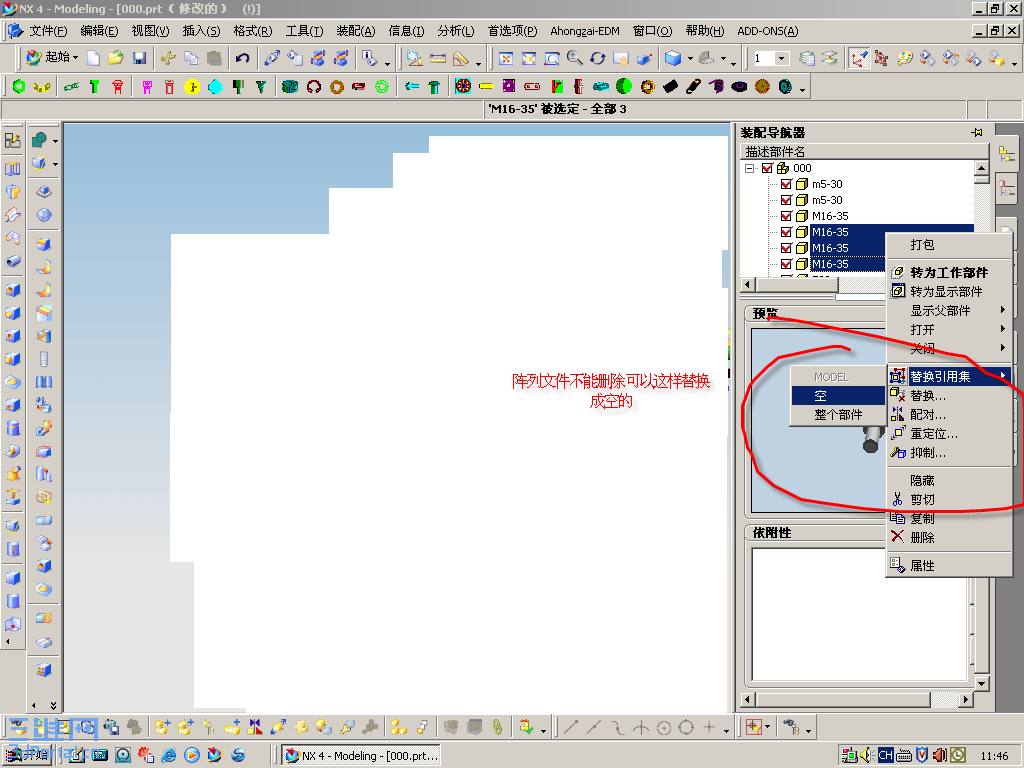Screen dimensions: 1024x768
Task: Click 属性 in context menu
Action: click(949, 566)
